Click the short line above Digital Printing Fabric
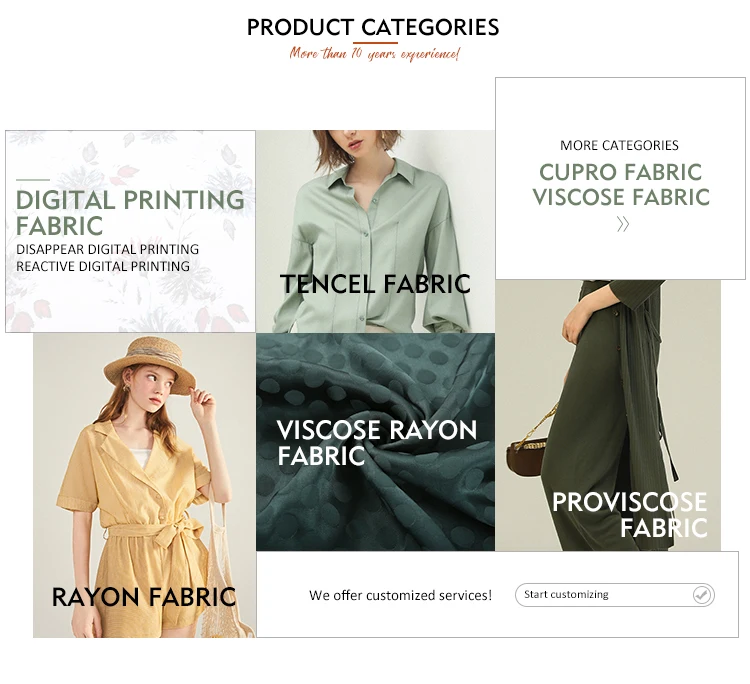 32,179
